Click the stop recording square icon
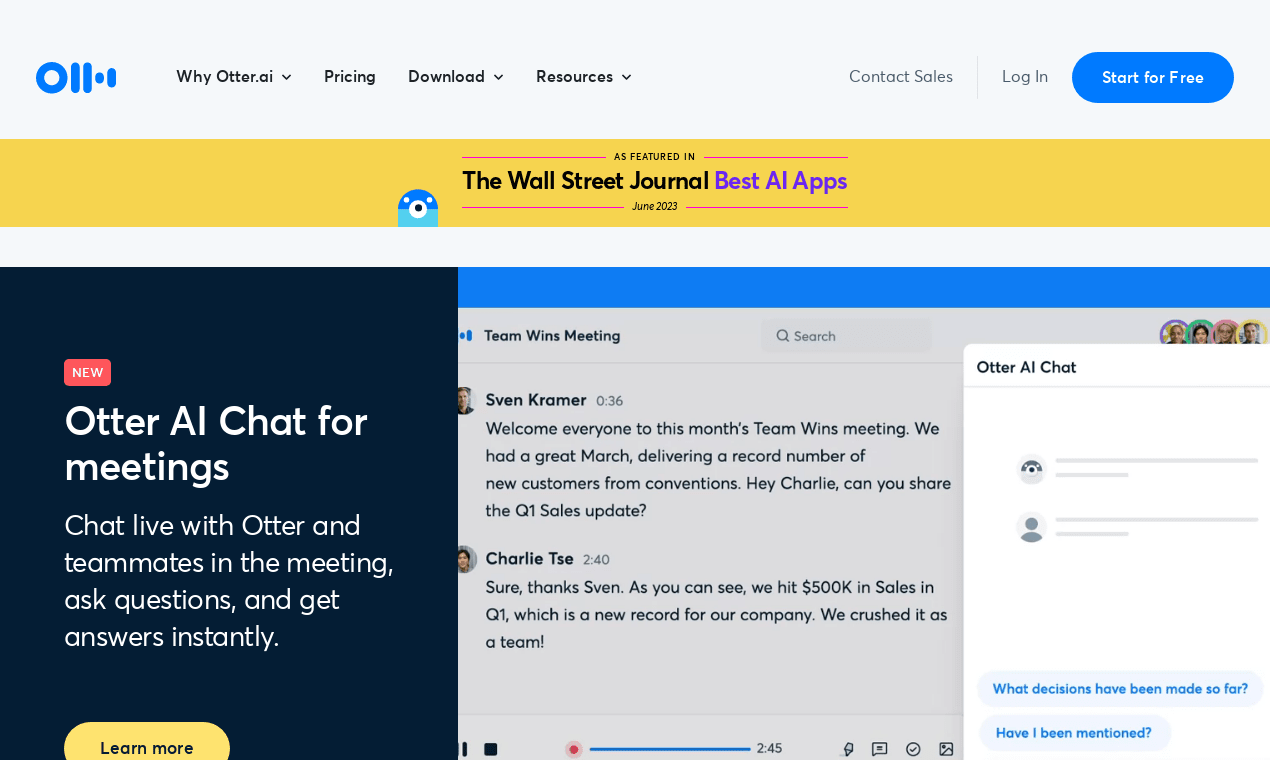The image size is (1270, 760). pyautogui.click(x=491, y=749)
